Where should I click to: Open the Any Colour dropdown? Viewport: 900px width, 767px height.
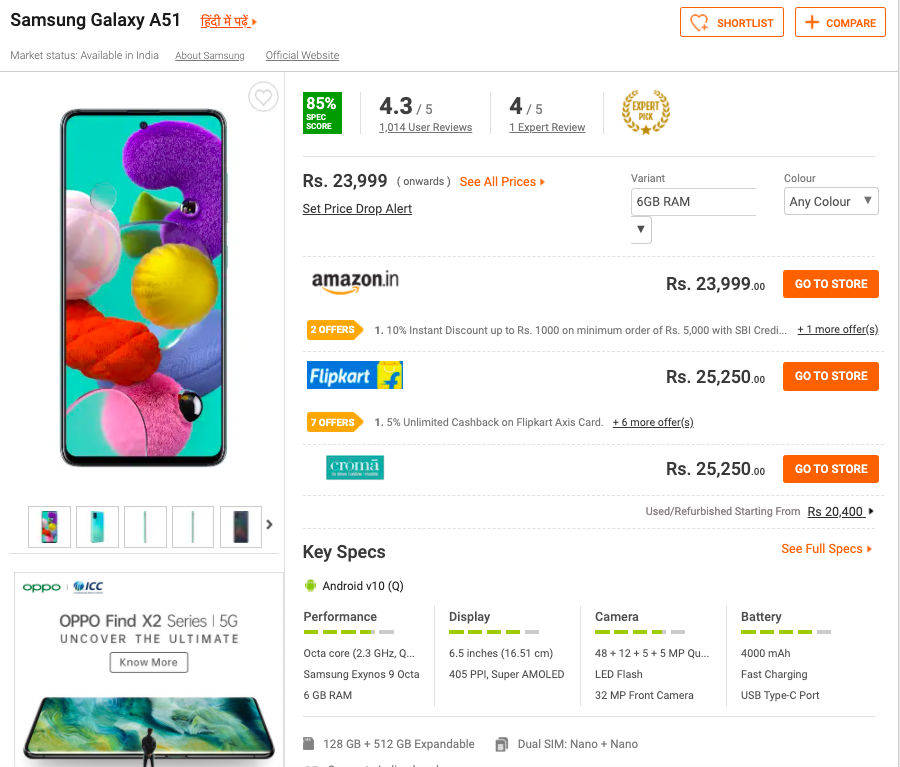831,201
